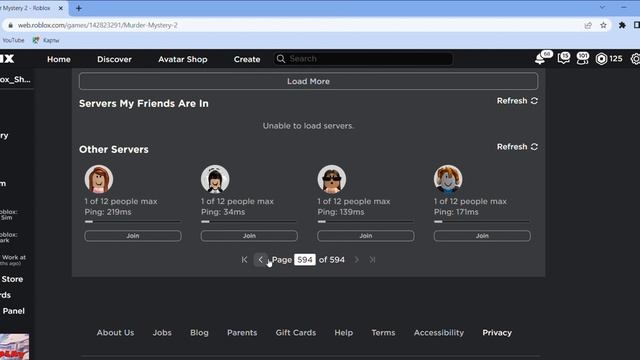
Task: Join the server with 219ms ping
Action: coord(133,236)
